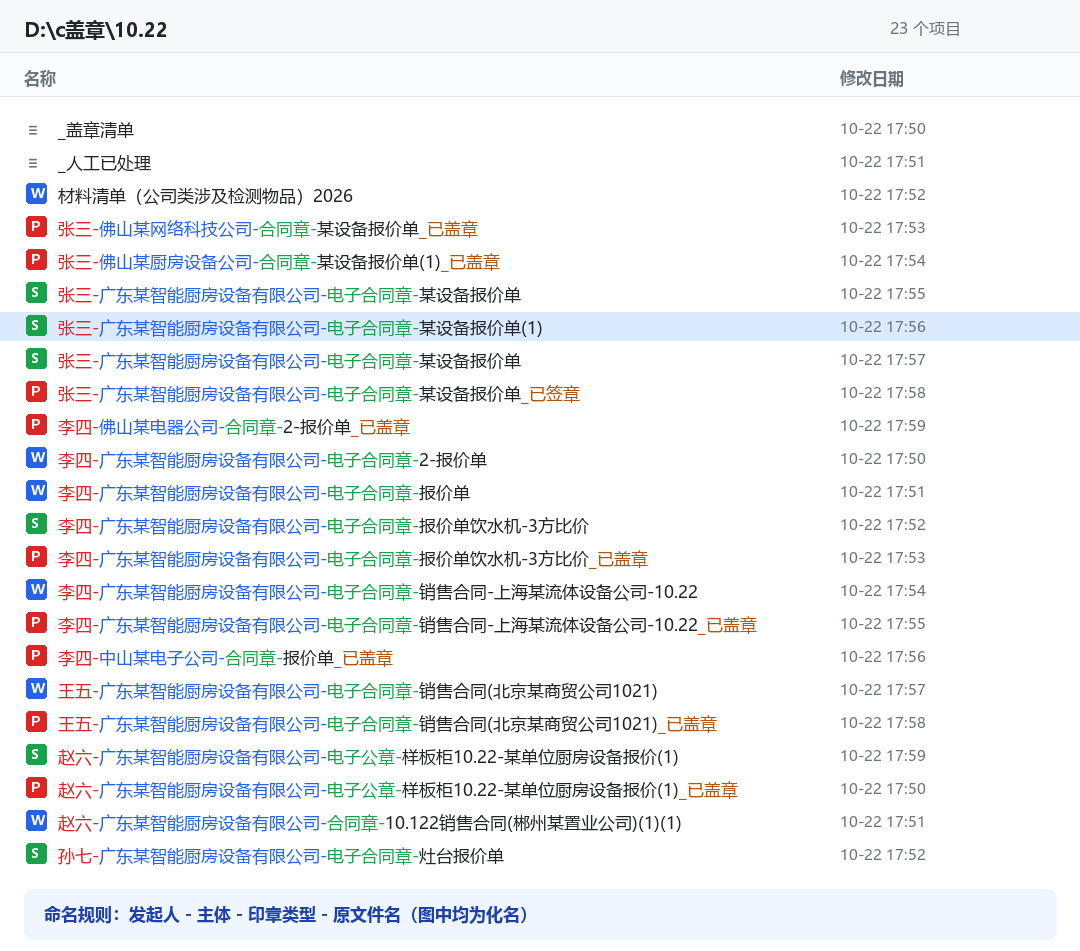Click Word icon of 李四 电子合同章-2-报价单
This screenshot has width=1080, height=951.
coord(37,459)
